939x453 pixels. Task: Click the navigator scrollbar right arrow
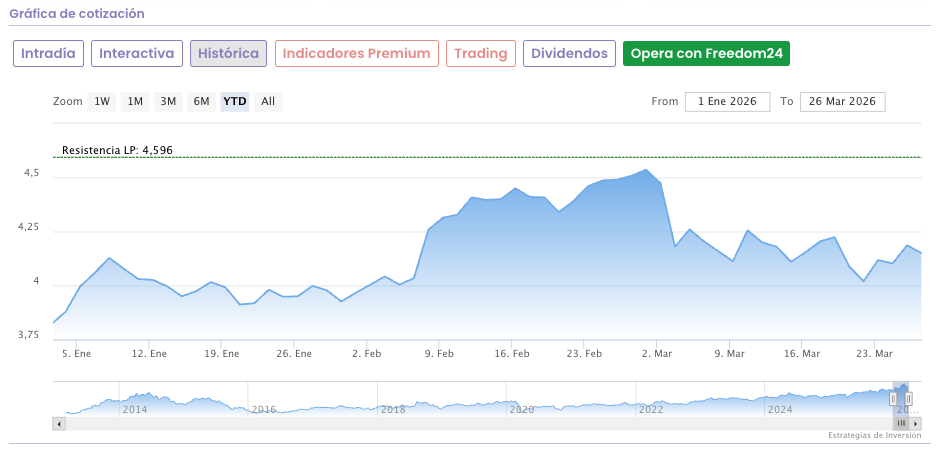(x=916, y=423)
